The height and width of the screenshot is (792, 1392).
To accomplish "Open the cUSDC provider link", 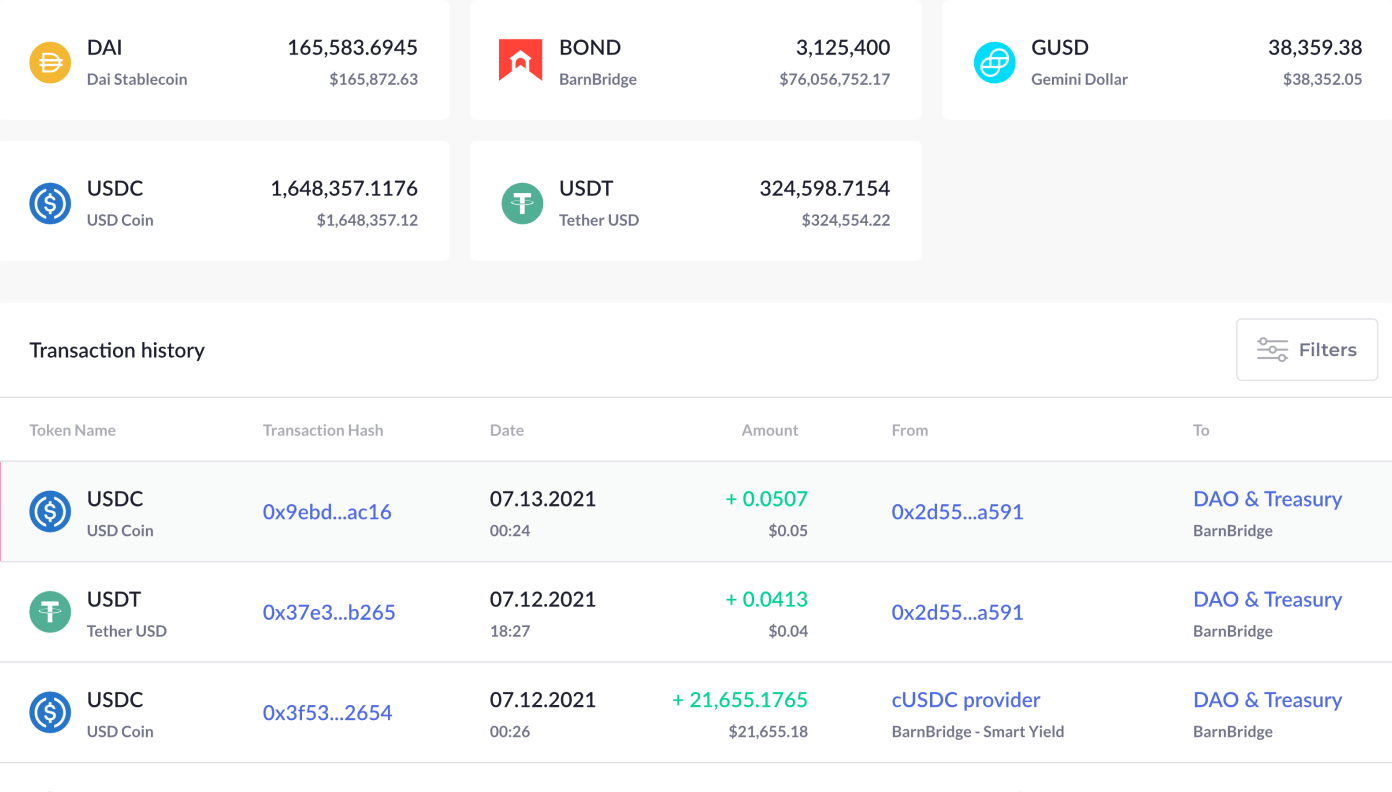I will point(966,700).
